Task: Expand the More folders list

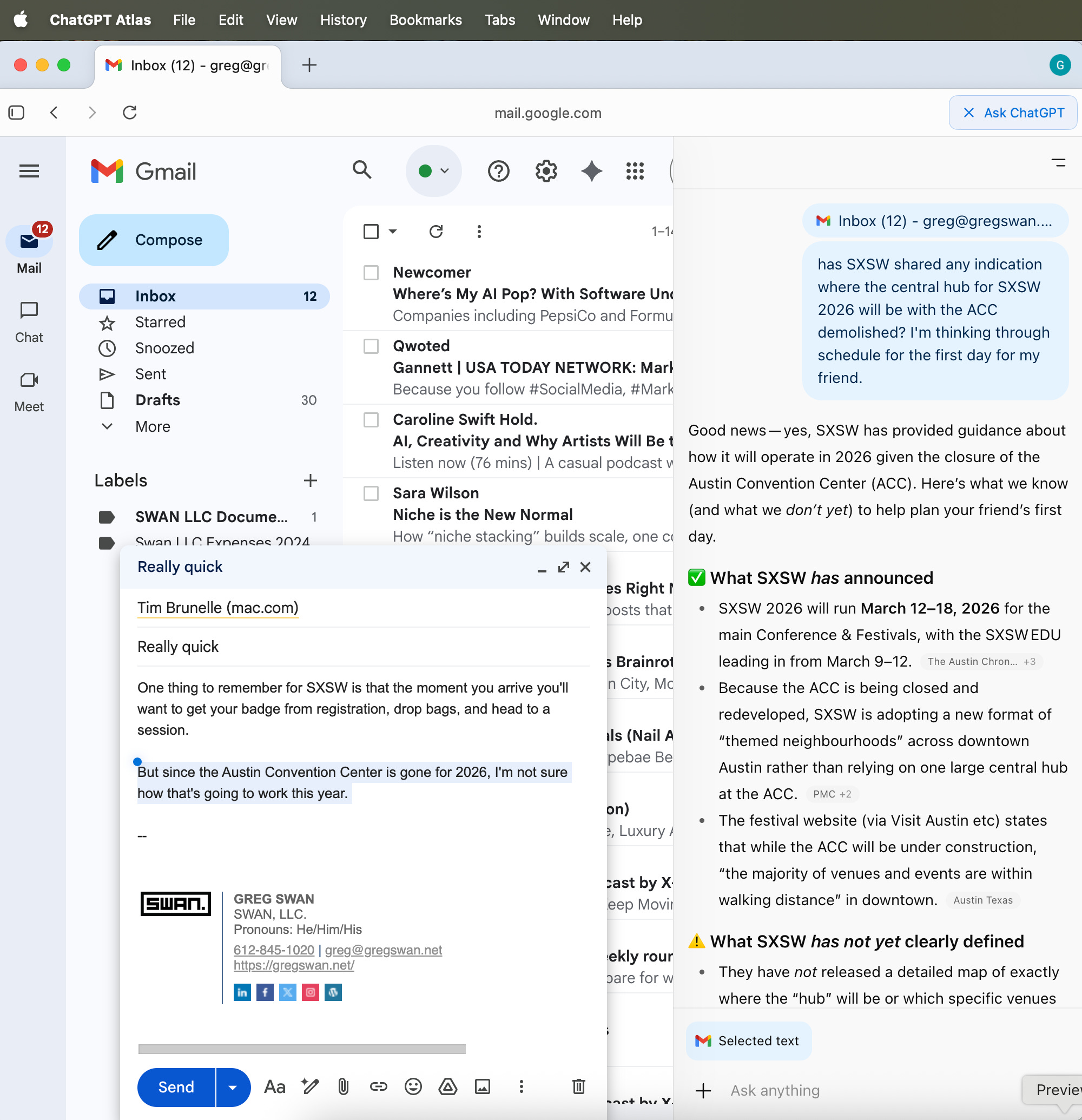Action: pos(153,426)
